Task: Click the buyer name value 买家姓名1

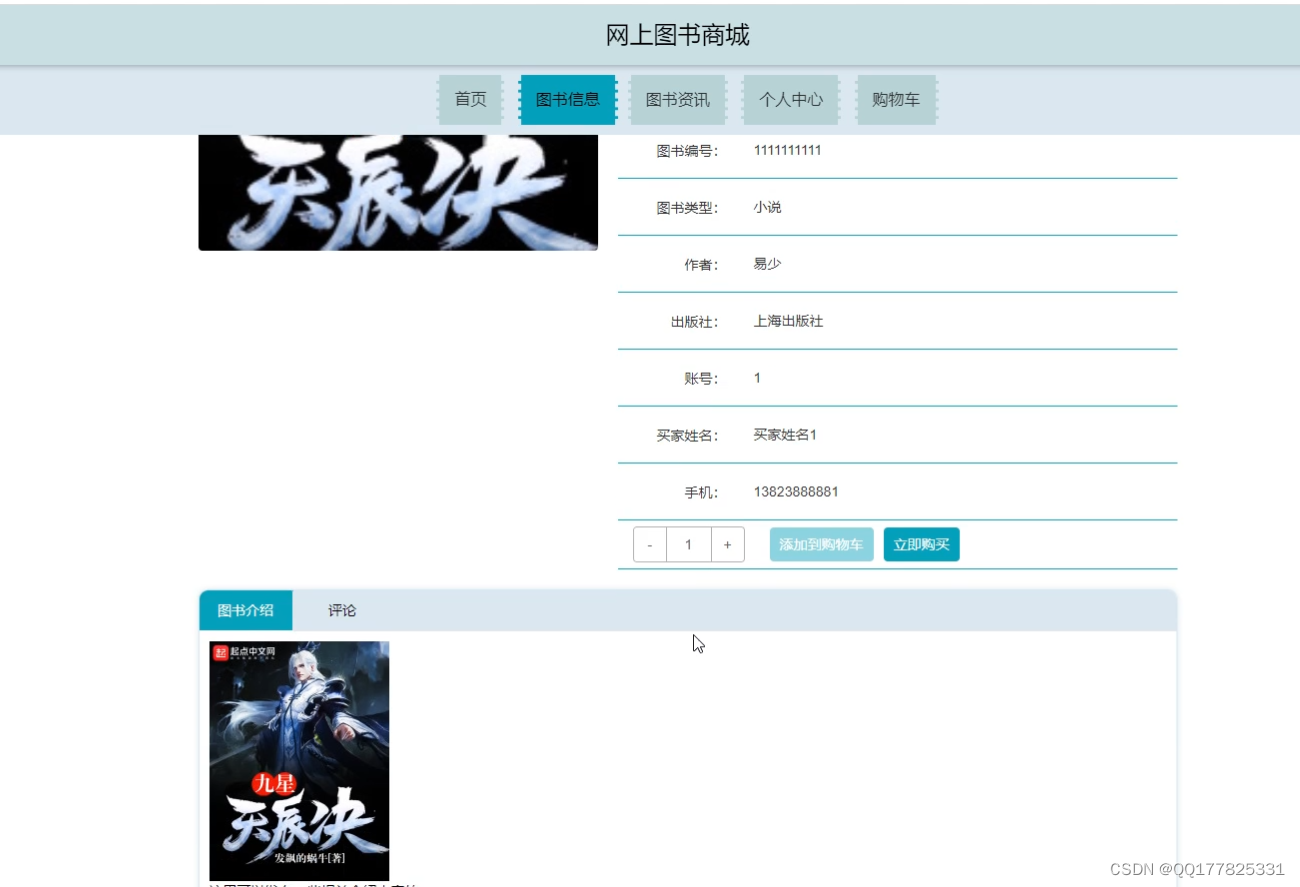Action: coord(785,435)
